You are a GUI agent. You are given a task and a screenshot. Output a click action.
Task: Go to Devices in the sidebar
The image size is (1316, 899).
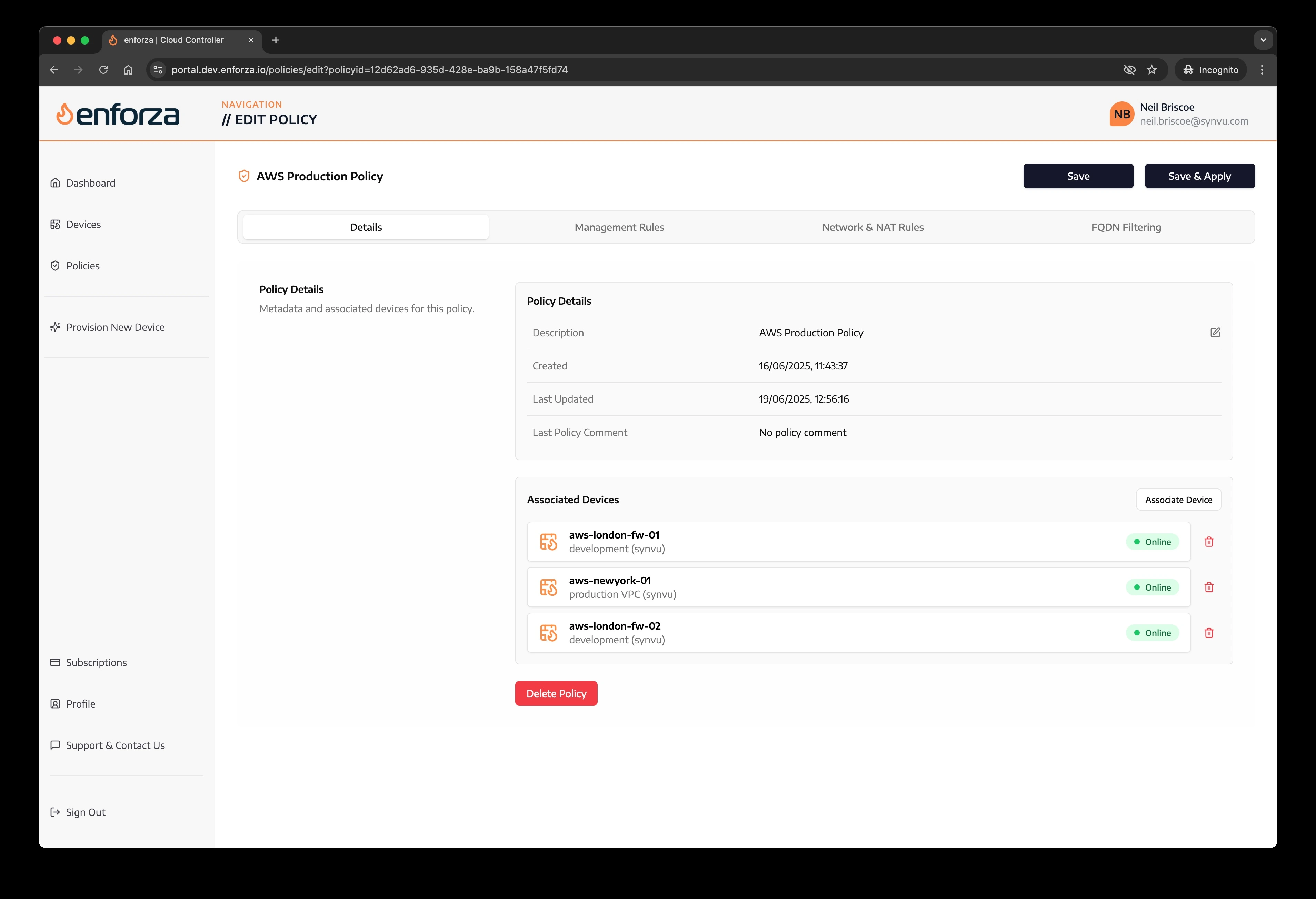[x=83, y=224]
